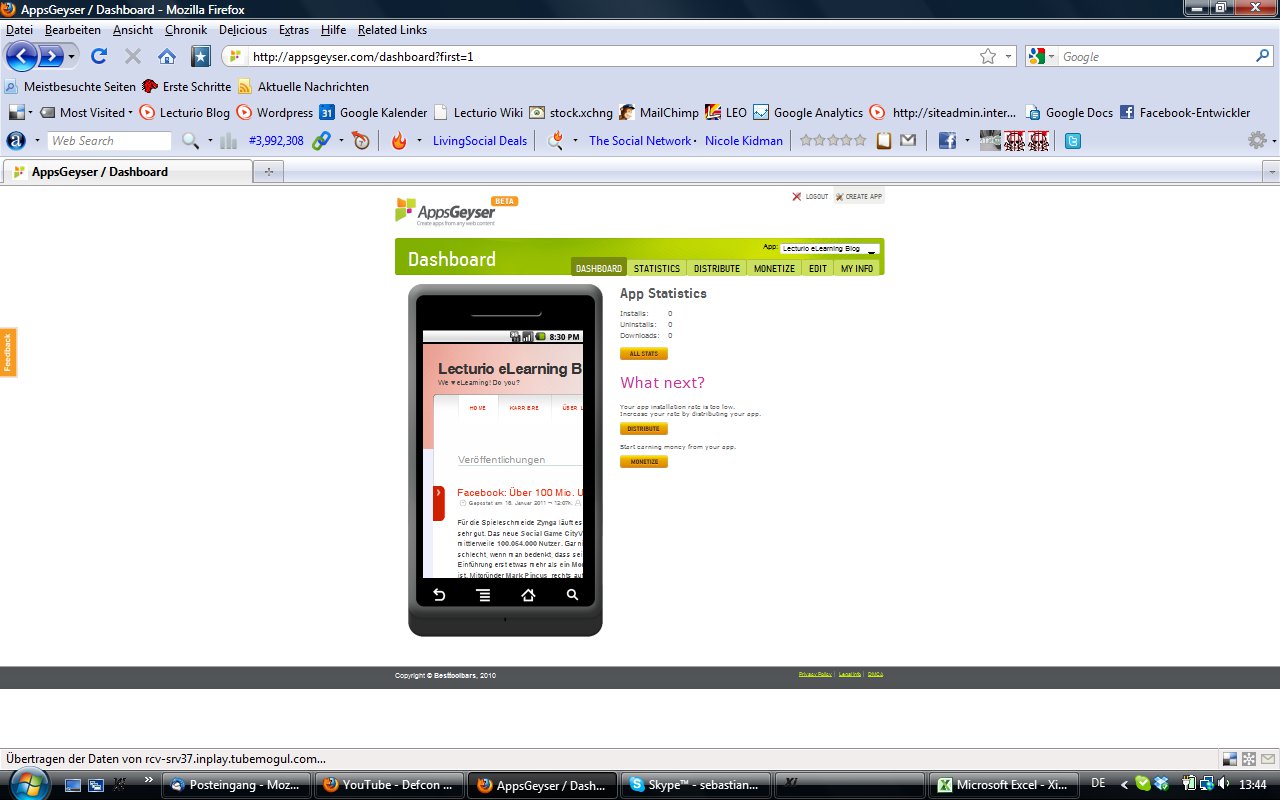Click The Social Network toolbar link
Viewport: 1280px width, 800px height.
pos(640,141)
